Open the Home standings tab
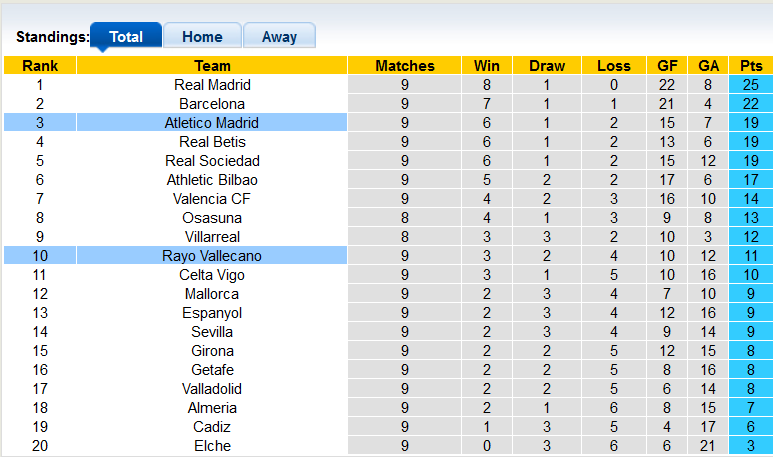Screen dimensions: 773x457 (202, 37)
